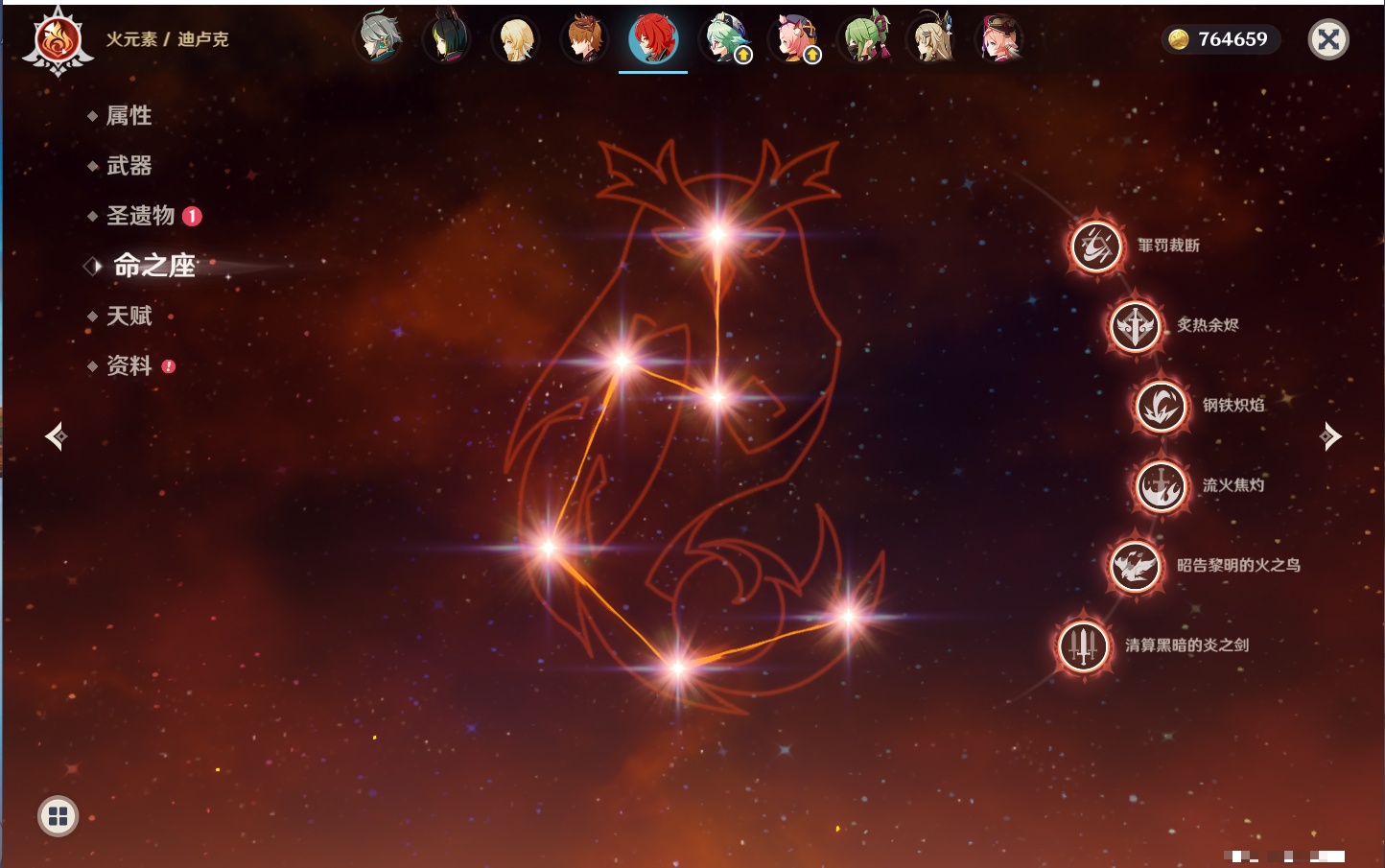Select the 清算黑暗的炎之剑 constellation icon
Screen dimensions: 1385x868
(x=1084, y=645)
